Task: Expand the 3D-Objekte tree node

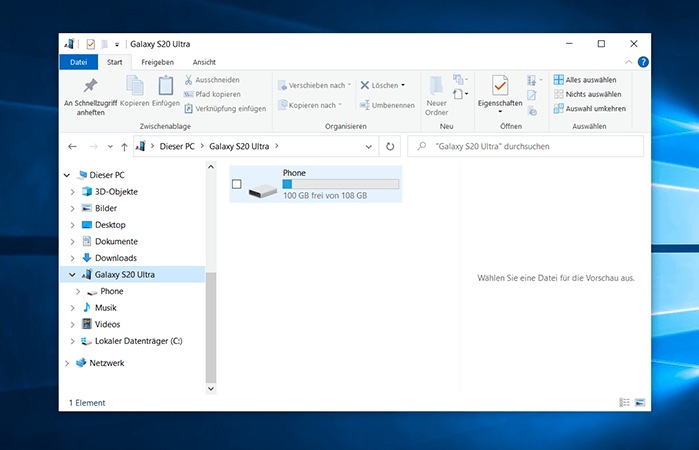Action: (72, 192)
